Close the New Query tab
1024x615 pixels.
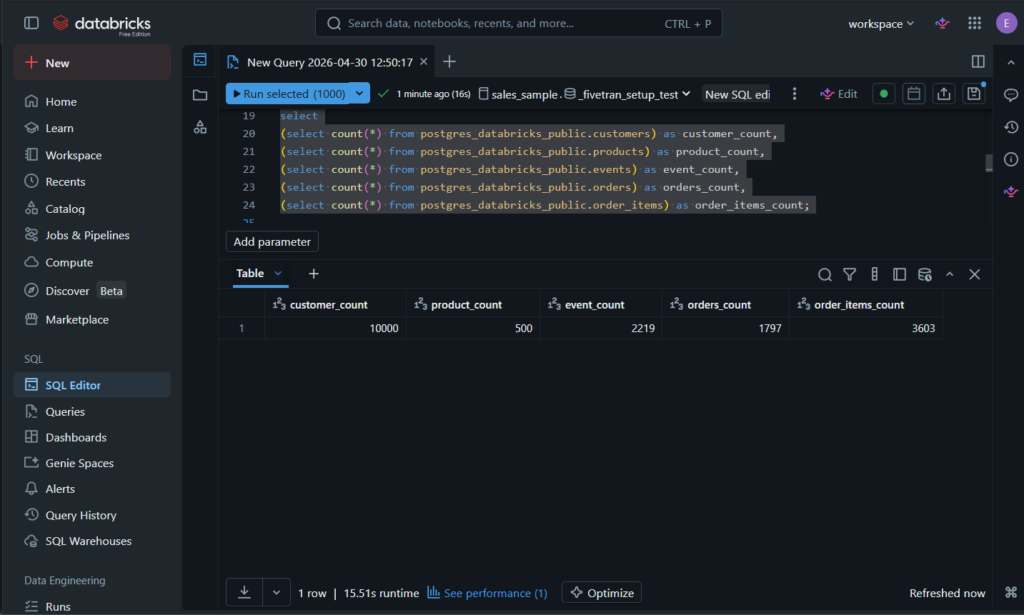click(x=424, y=61)
